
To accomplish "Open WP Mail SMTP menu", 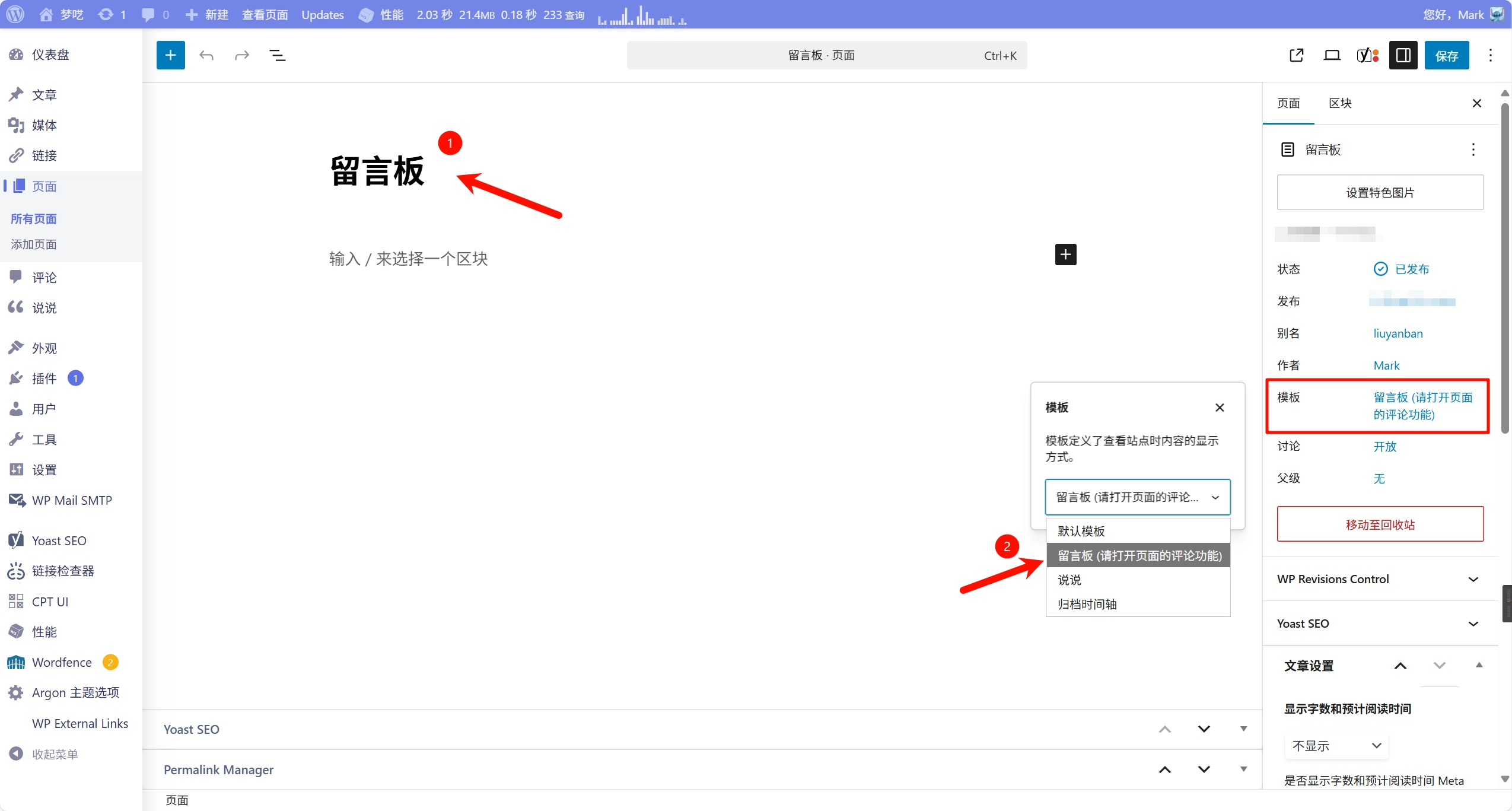I will [71, 500].
